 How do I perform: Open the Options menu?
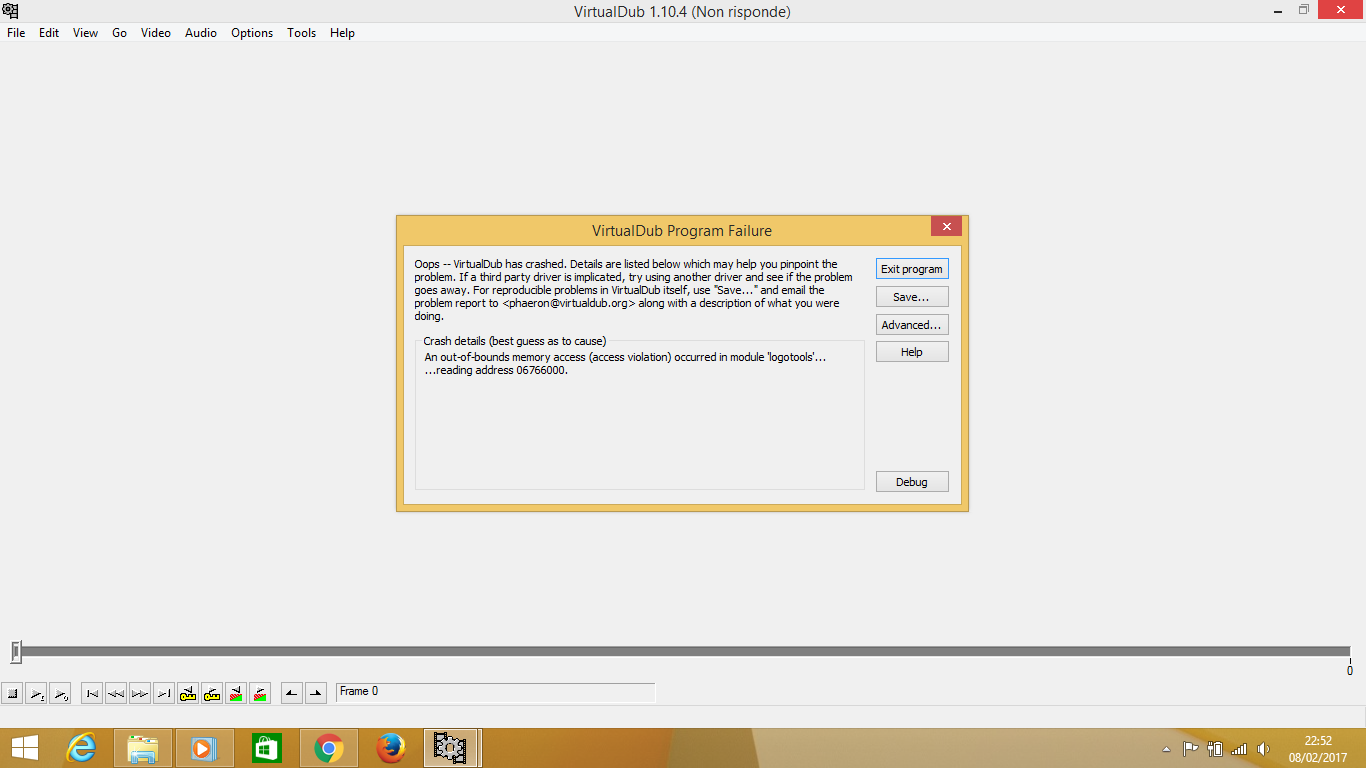(x=252, y=33)
